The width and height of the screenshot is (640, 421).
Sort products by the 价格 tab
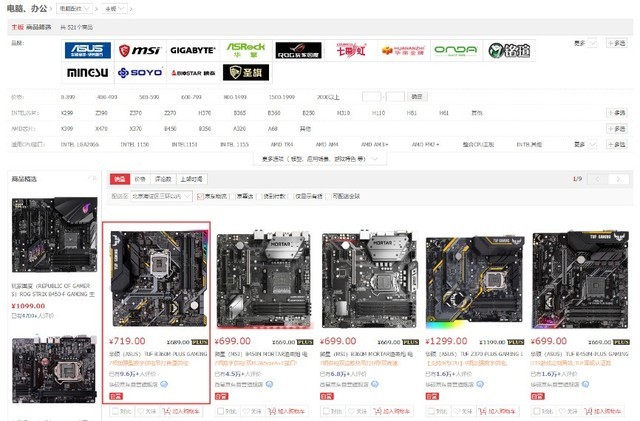(139, 179)
